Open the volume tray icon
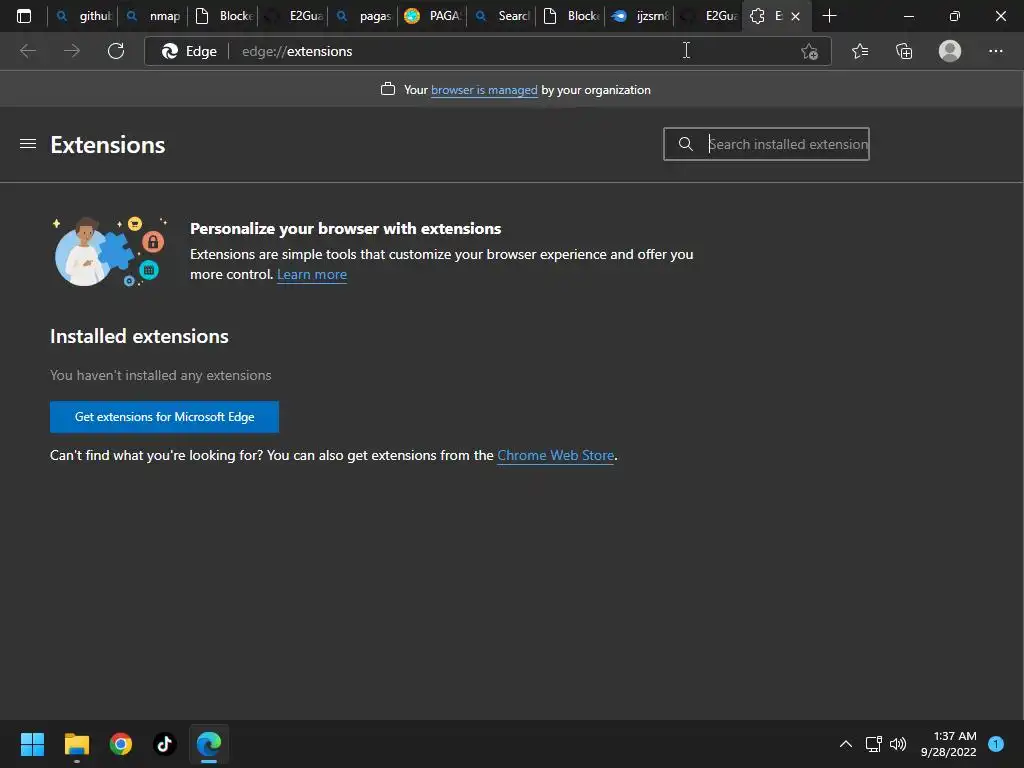The height and width of the screenshot is (768, 1024). point(898,744)
